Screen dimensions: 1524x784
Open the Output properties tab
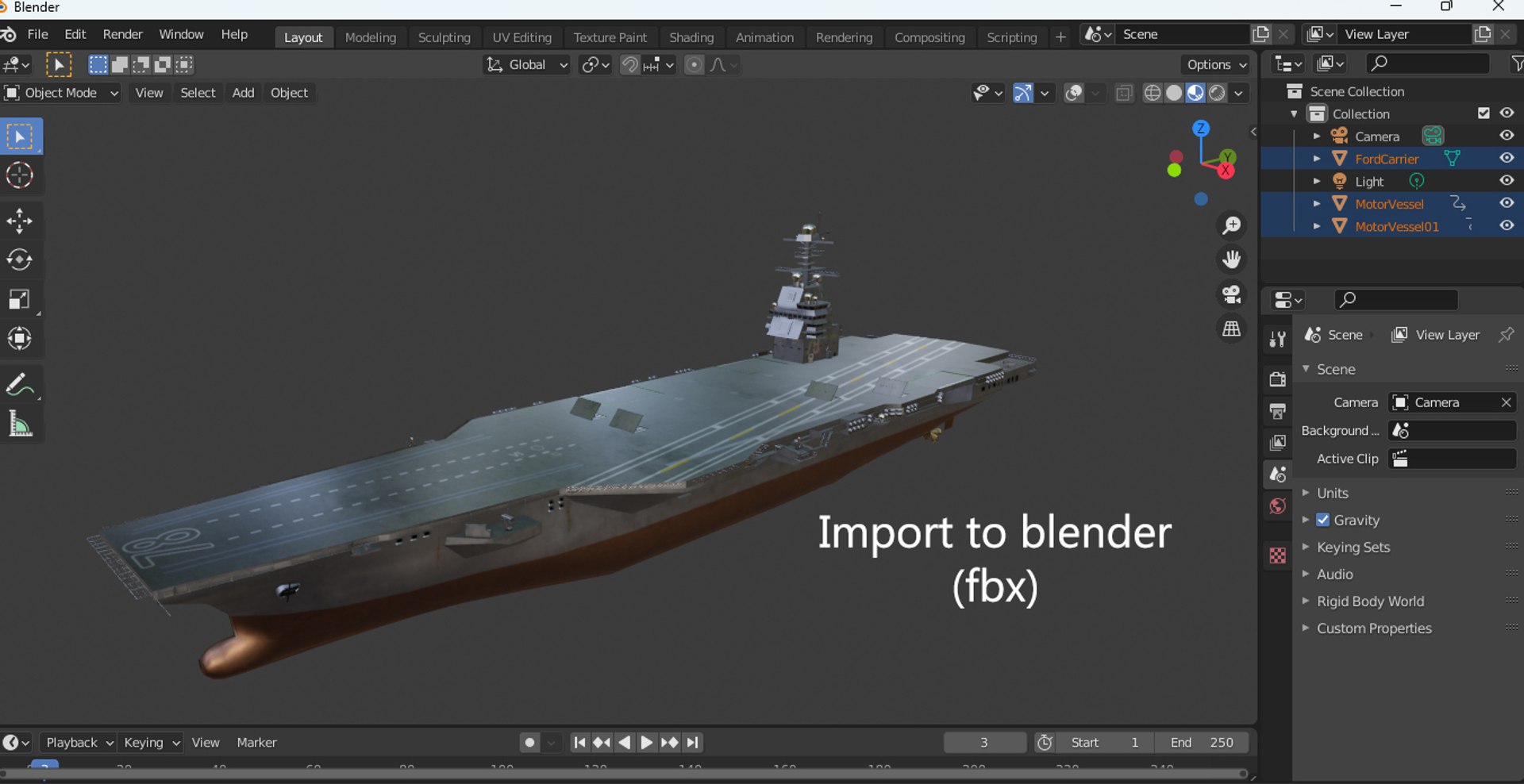pyautogui.click(x=1277, y=411)
